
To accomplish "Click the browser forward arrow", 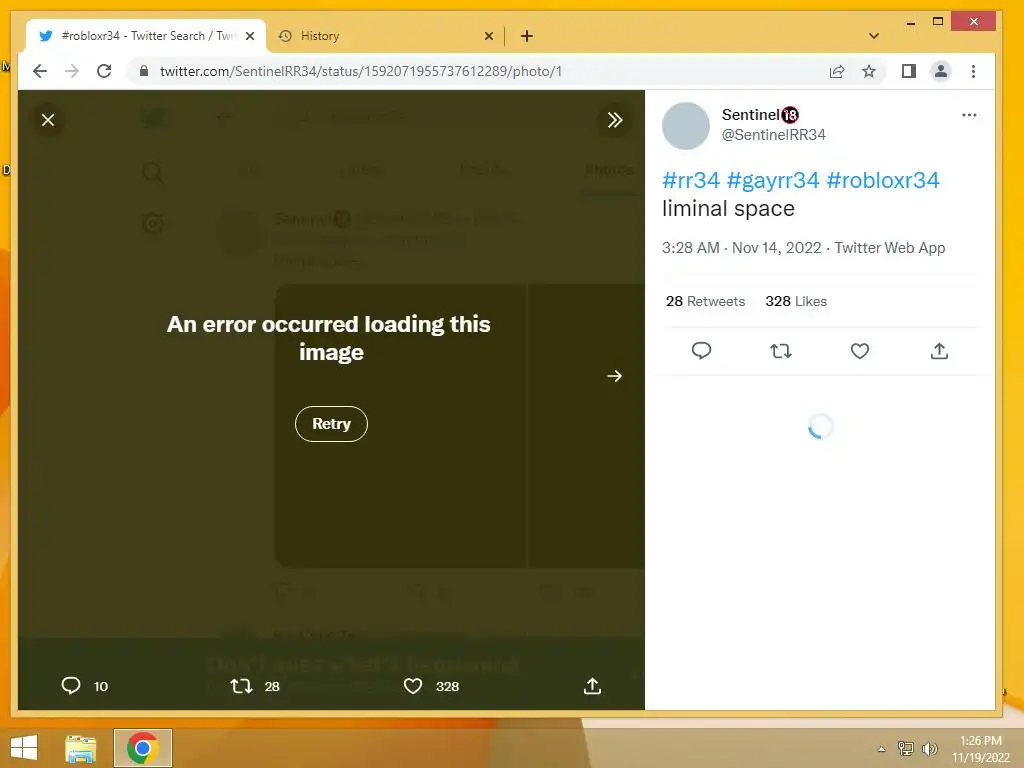I will click(x=72, y=71).
